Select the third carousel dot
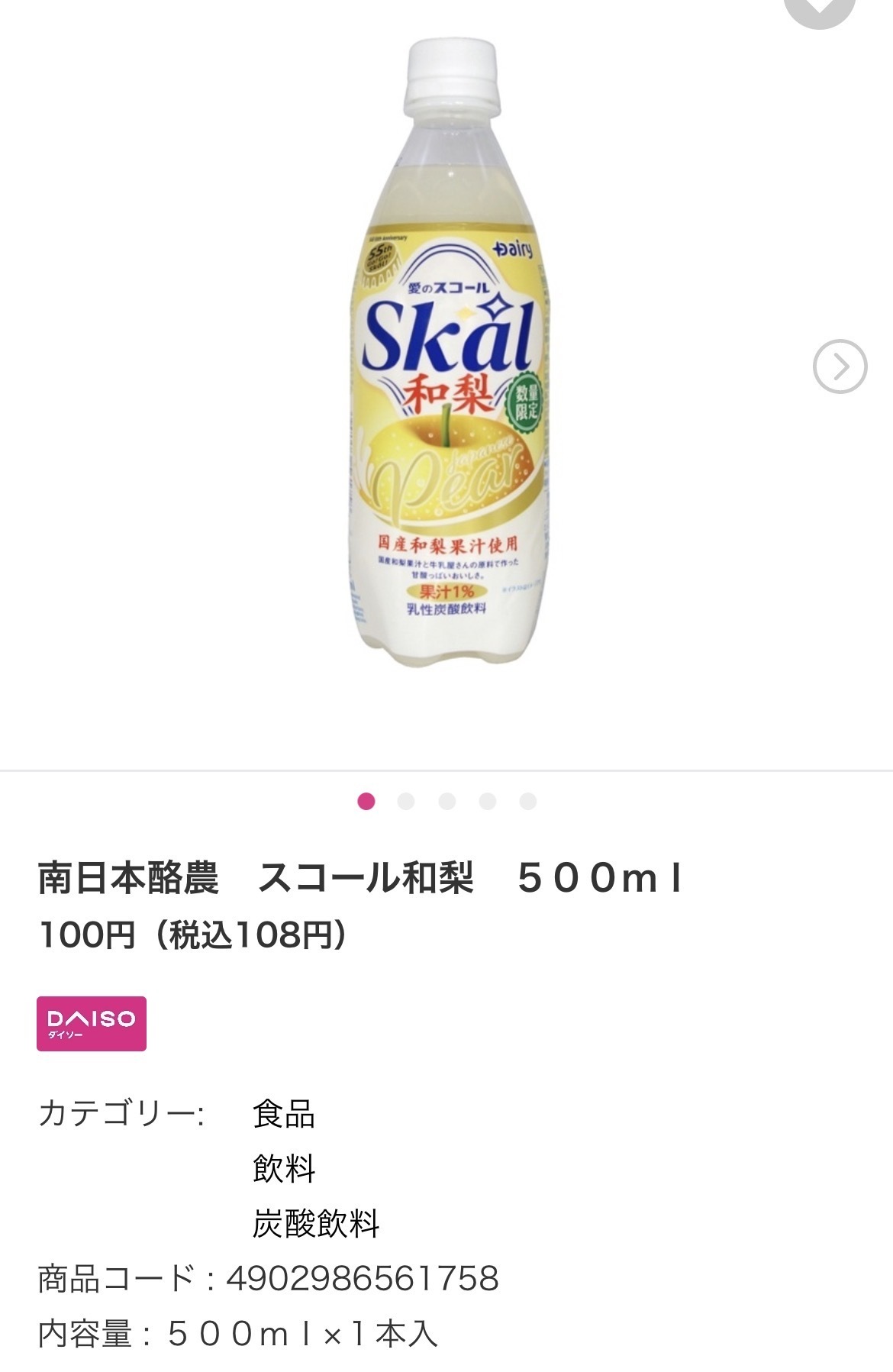Screen dimensions: 893x1372 click(447, 801)
